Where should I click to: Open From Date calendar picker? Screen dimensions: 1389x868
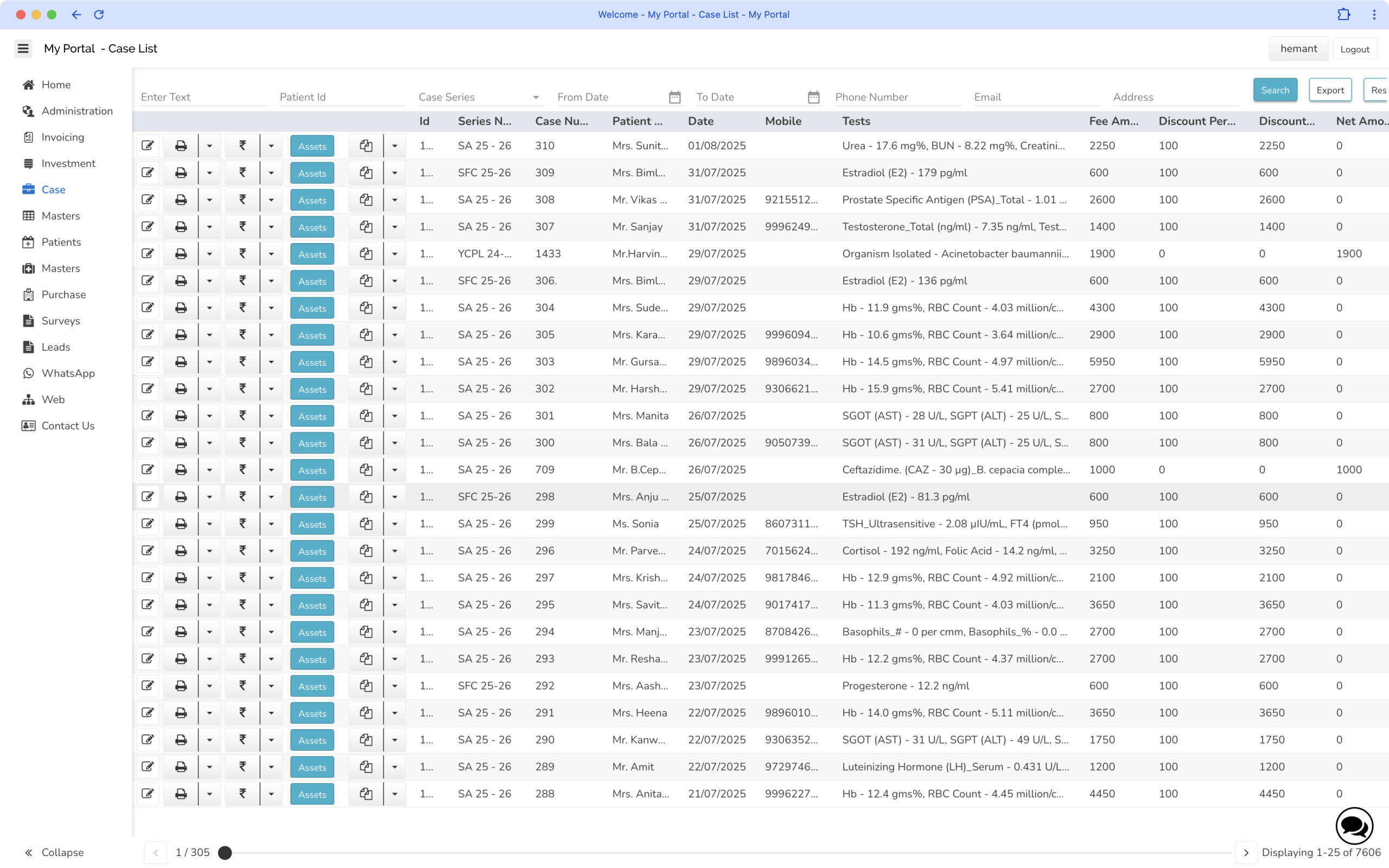pyautogui.click(x=674, y=97)
